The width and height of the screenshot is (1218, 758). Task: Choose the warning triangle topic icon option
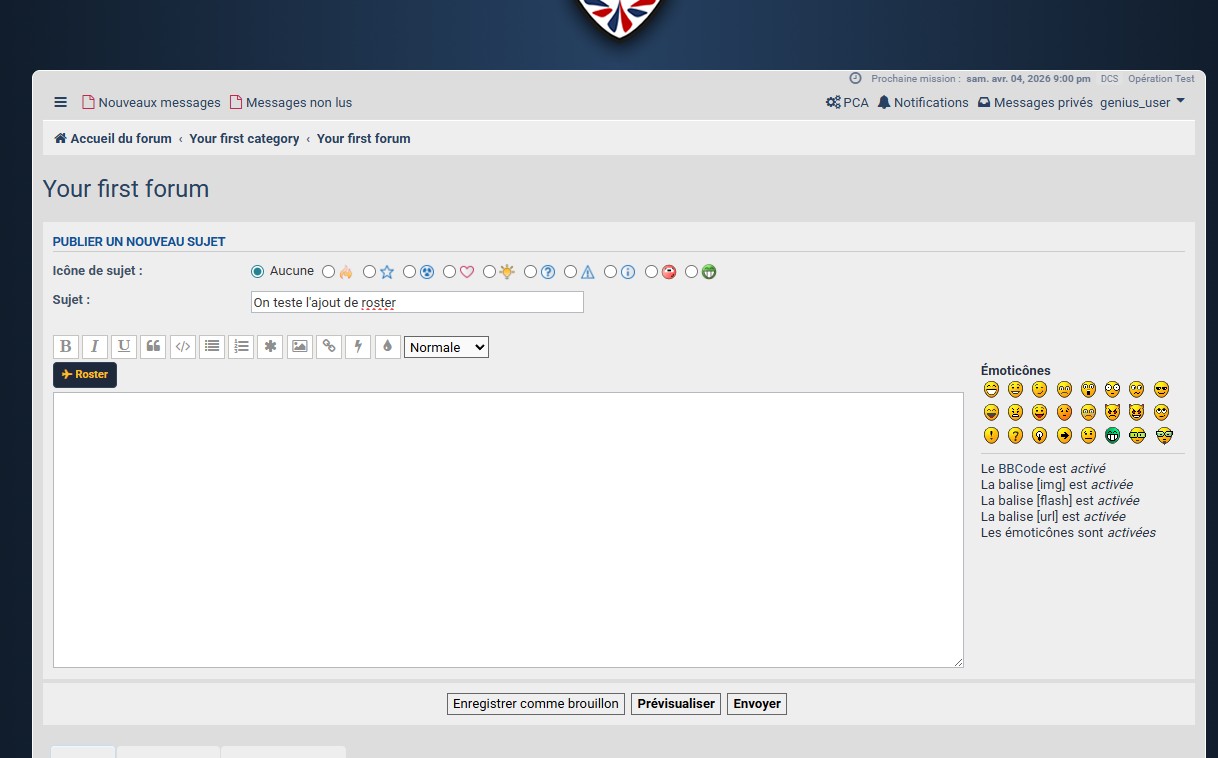[571, 271]
